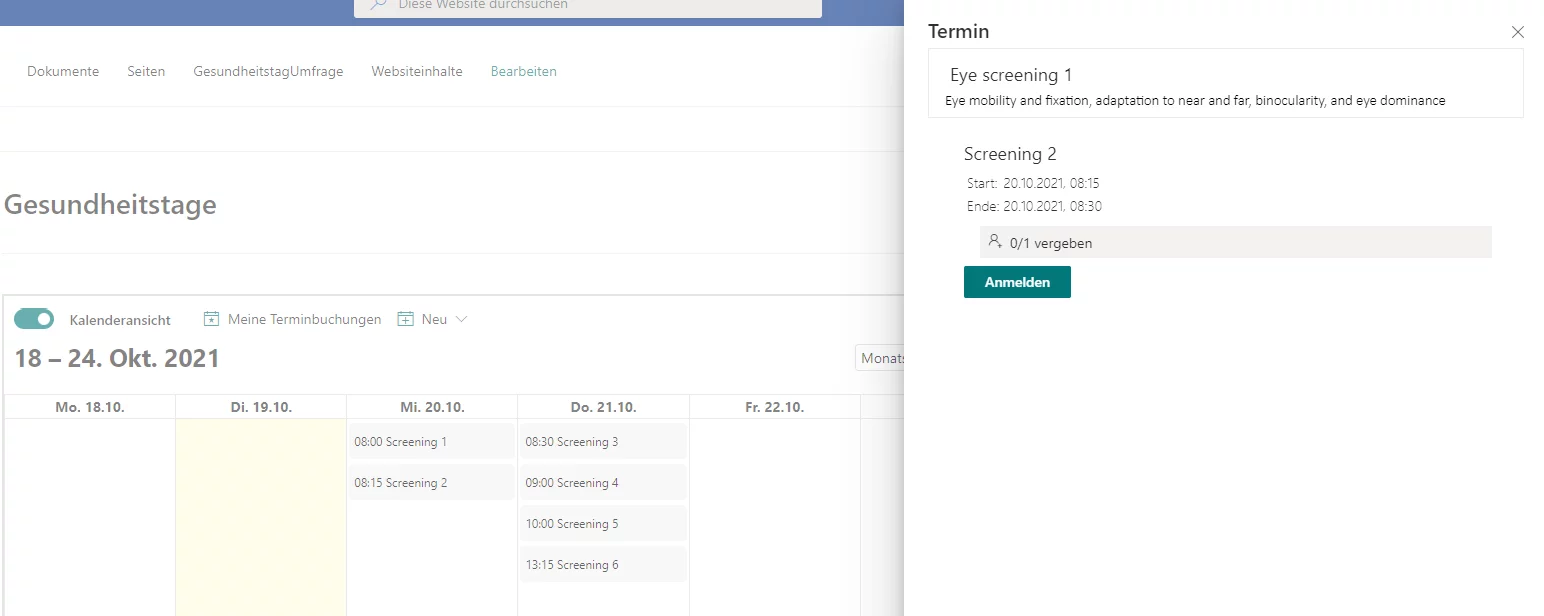1544x616 pixels.
Task: Open the 08:30 Screening 3 appointment
Action: pos(603,441)
